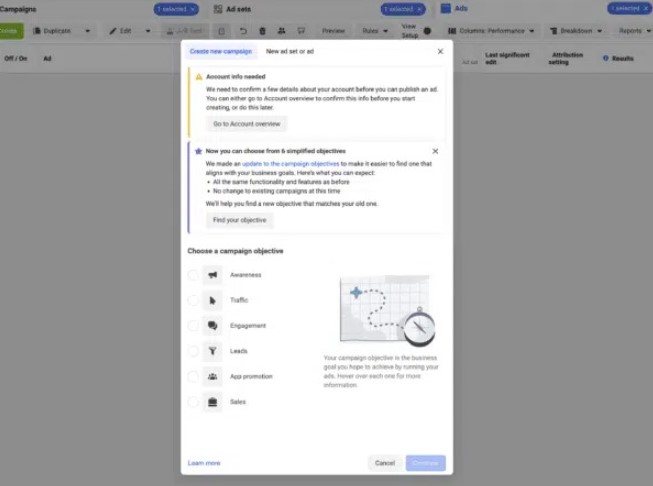Open the Ad sets tab

tap(238, 9)
